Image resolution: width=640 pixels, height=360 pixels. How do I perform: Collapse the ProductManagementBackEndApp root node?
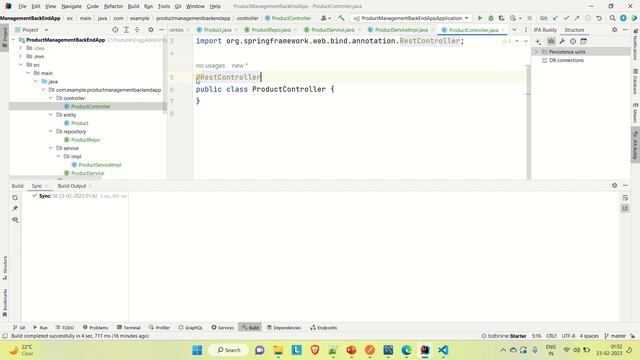pyautogui.click(x=13, y=40)
